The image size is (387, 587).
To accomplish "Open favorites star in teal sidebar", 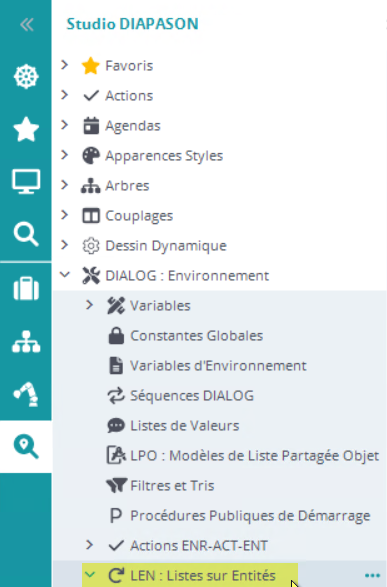I will (26, 129).
